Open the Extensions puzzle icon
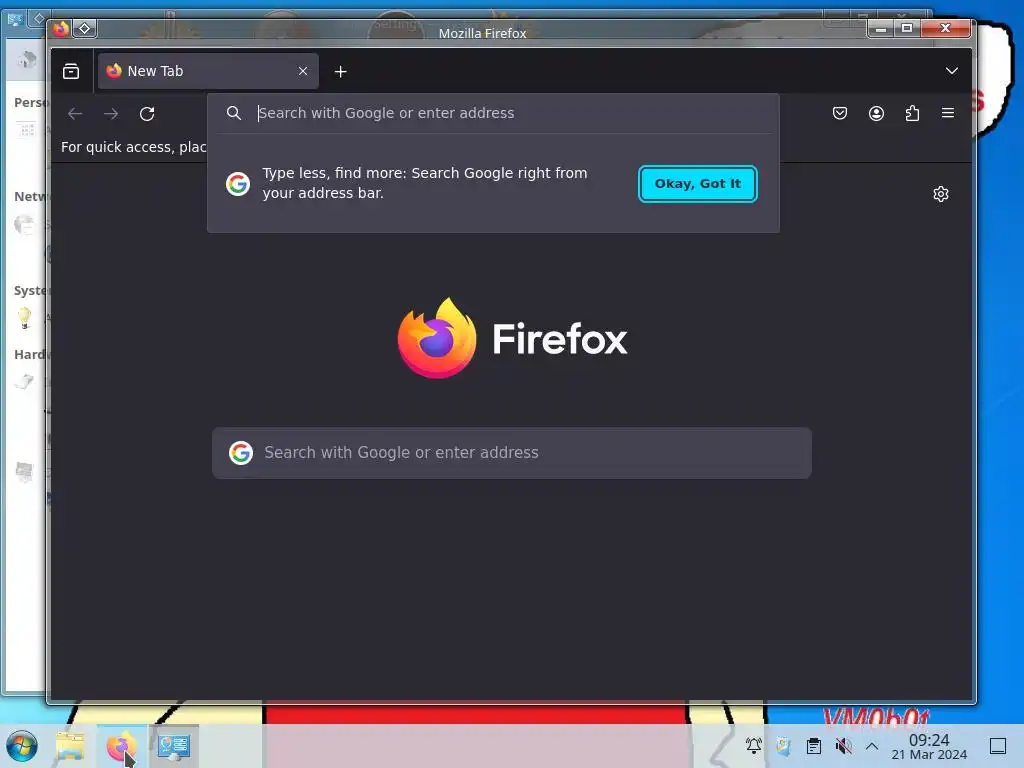Screen dimensions: 1024x768 click(x=912, y=113)
